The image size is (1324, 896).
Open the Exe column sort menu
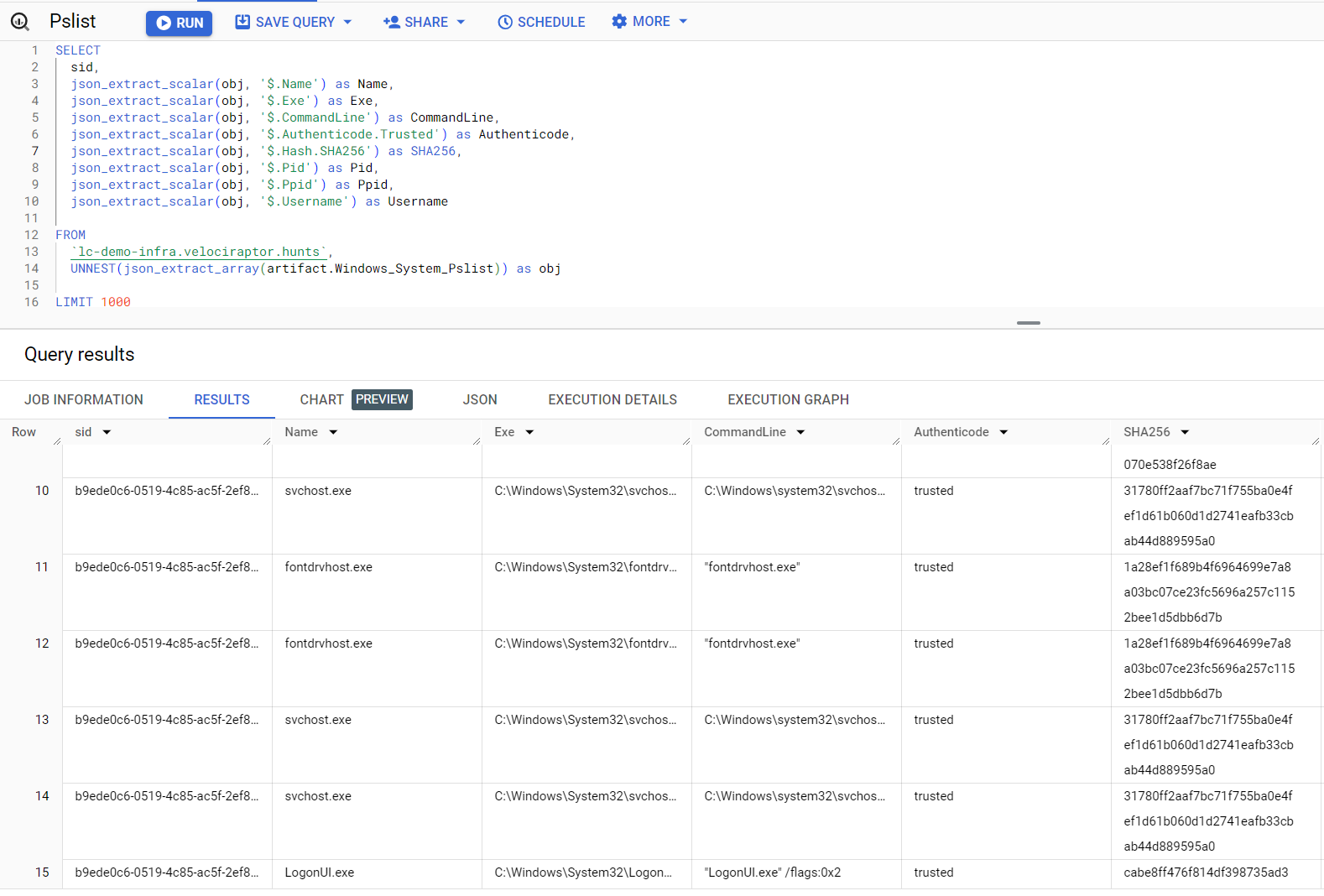tap(529, 432)
